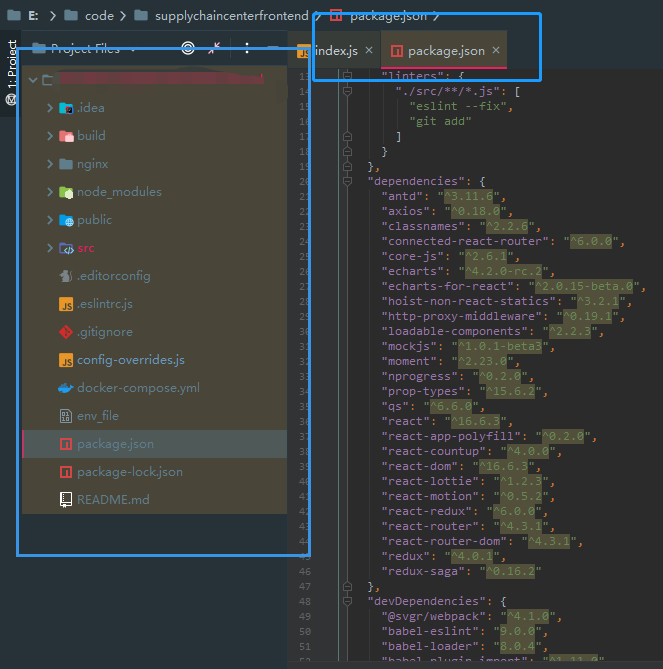Viewport: 663px width, 669px height.
Task: Expand the .idea folder
Action: point(50,108)
